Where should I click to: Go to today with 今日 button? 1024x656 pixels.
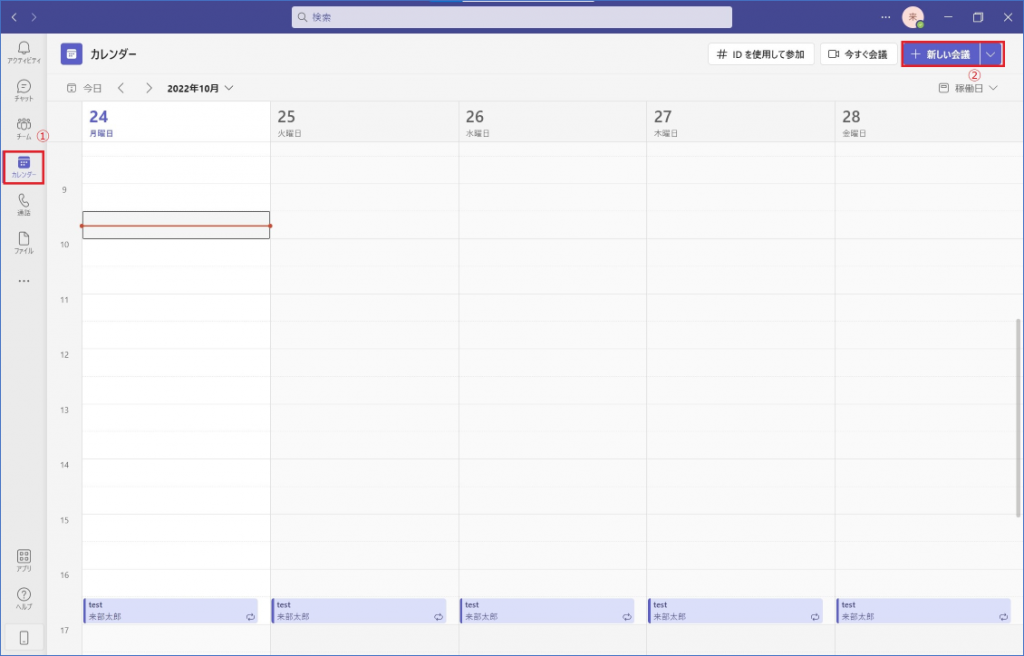85,88
